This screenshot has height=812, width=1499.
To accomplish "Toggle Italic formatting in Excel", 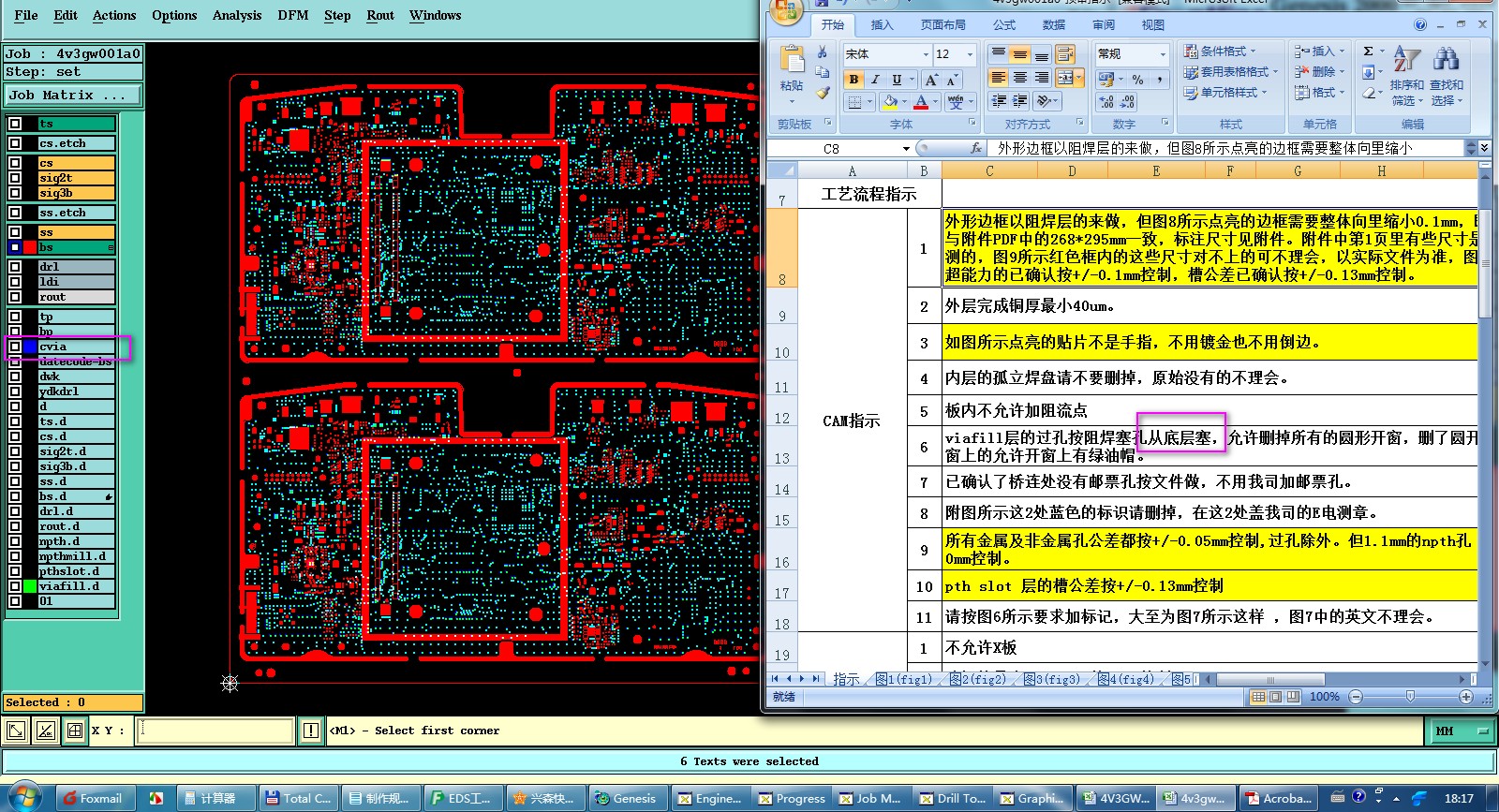I will click(875, 80).
